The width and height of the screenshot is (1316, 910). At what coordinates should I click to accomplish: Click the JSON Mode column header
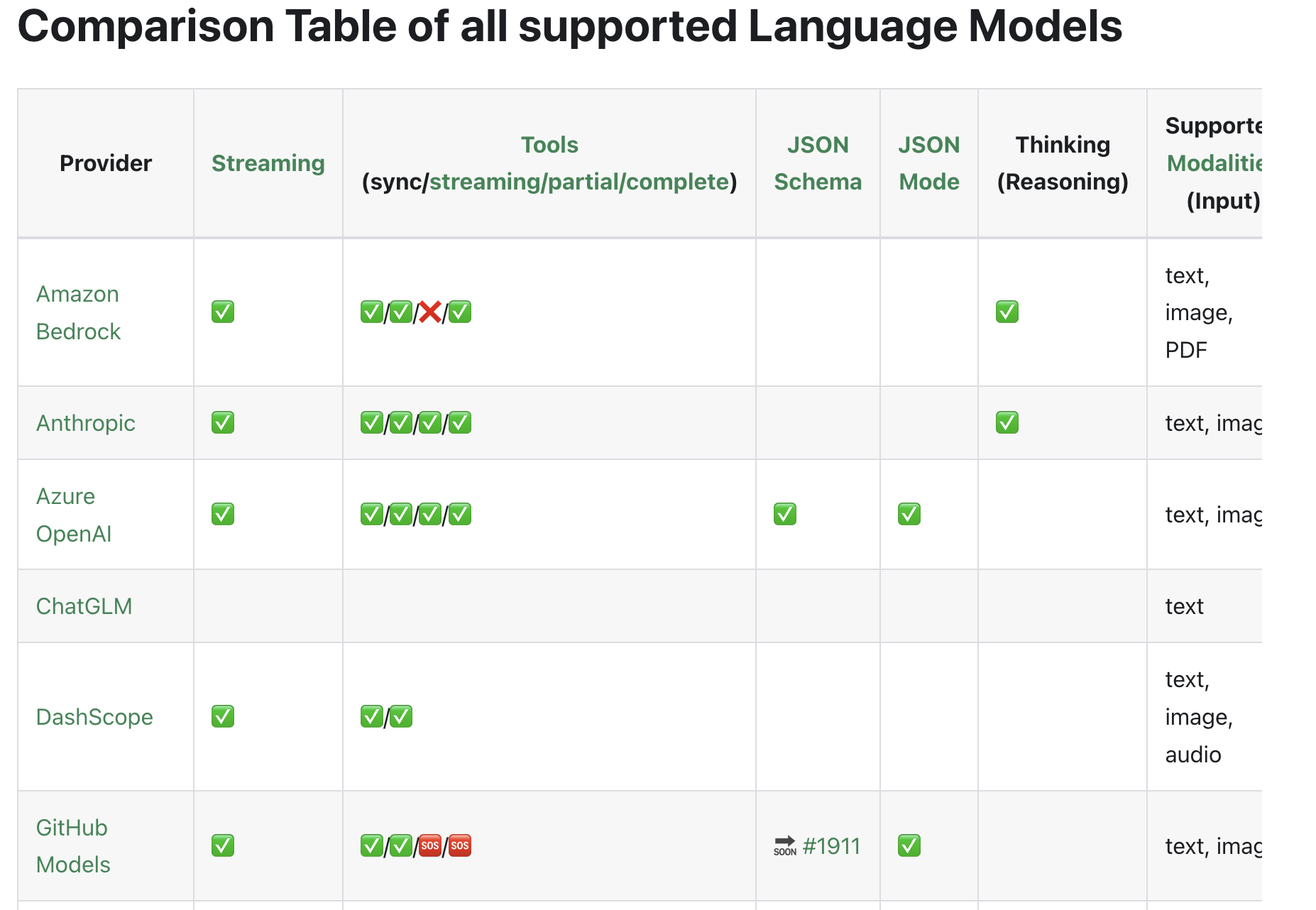[x=928, y=163]
